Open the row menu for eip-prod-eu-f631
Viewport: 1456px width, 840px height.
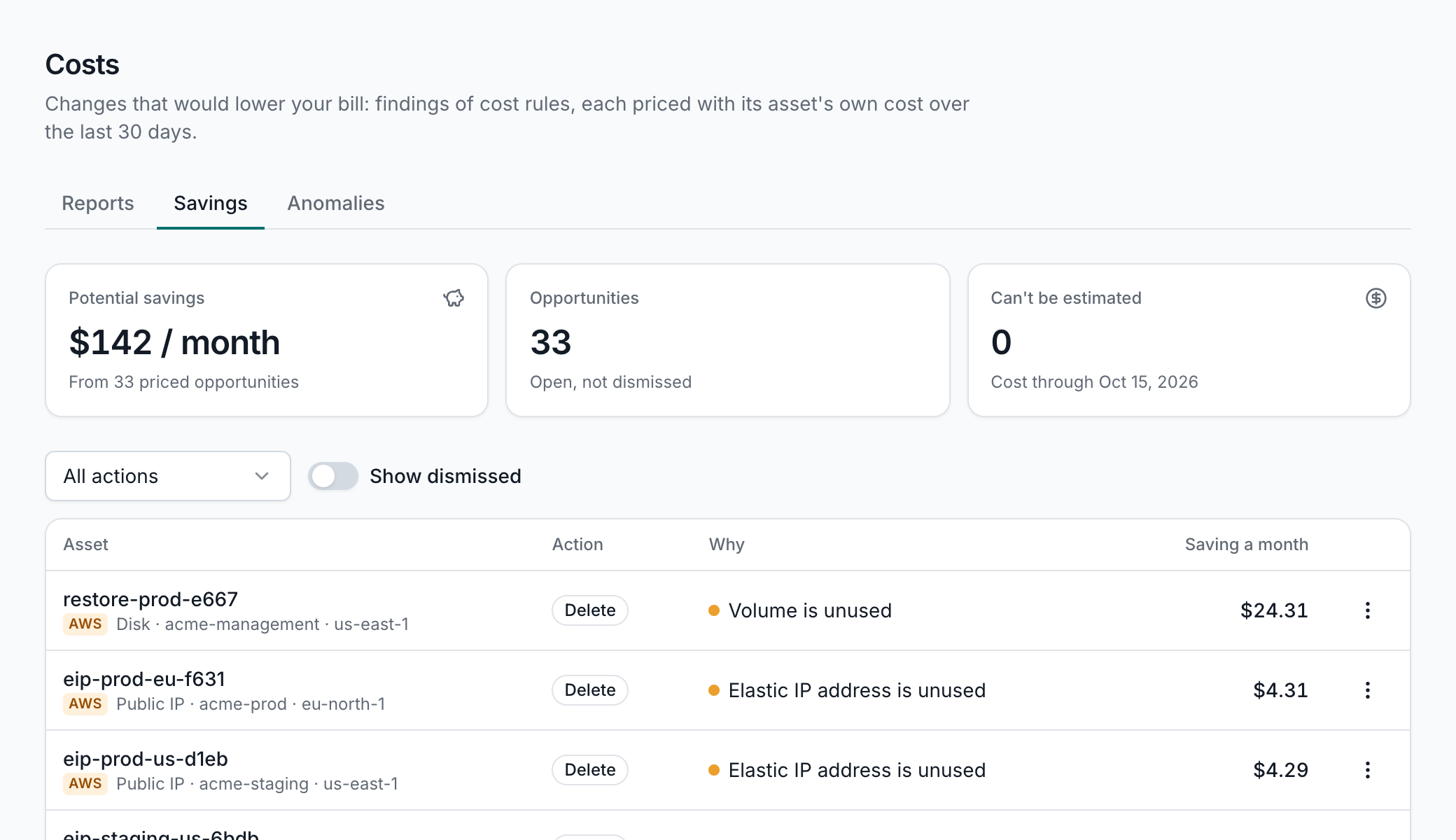click(x=1367, y=690)
